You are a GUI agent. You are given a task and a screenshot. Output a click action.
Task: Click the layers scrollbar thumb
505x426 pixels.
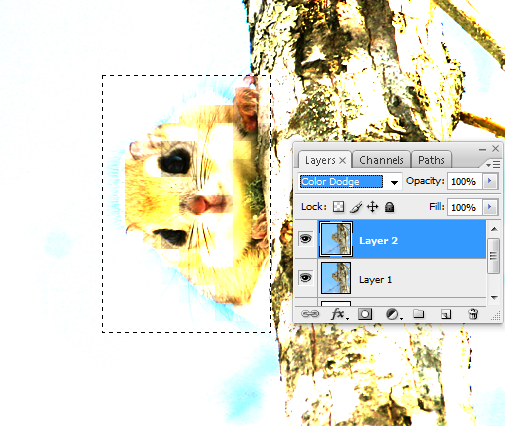(494, 256)
